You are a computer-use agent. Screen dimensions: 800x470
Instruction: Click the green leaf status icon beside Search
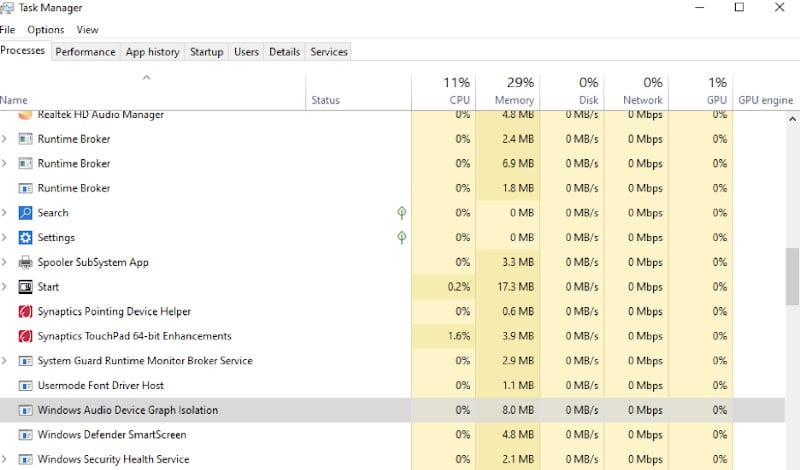[402, 213]
